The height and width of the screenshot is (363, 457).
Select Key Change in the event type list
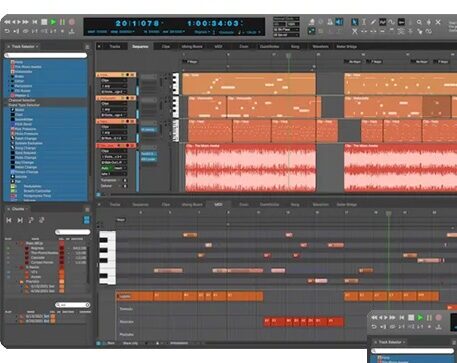(24, 162)
